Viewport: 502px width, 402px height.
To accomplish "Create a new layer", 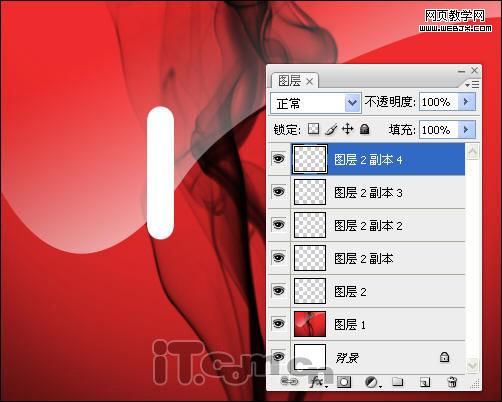I will (x=425, y=382).
